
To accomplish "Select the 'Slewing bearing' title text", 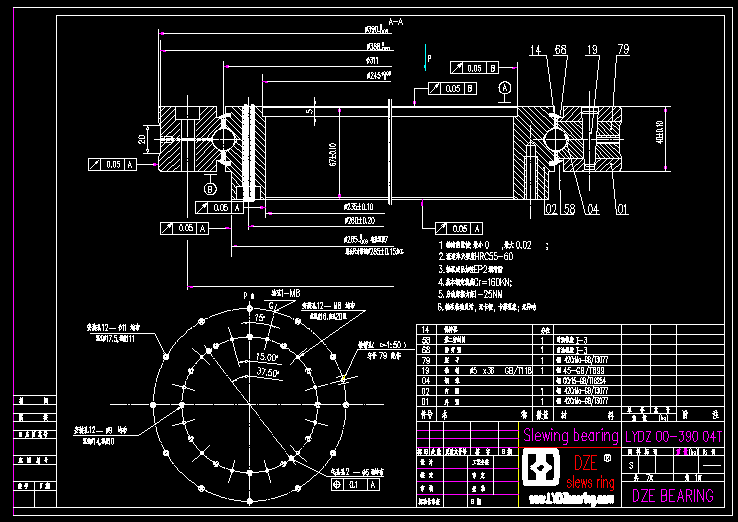I will click(570, 436).
